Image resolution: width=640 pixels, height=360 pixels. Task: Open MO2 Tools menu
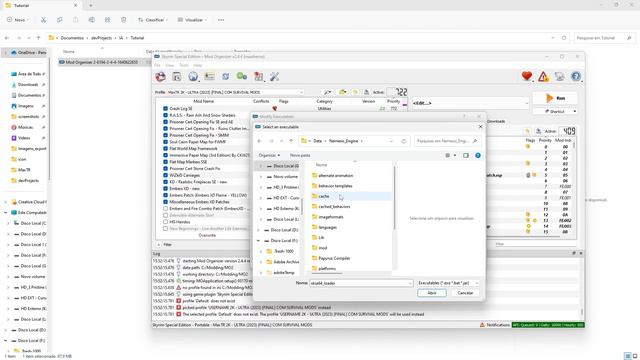point(184,65)
